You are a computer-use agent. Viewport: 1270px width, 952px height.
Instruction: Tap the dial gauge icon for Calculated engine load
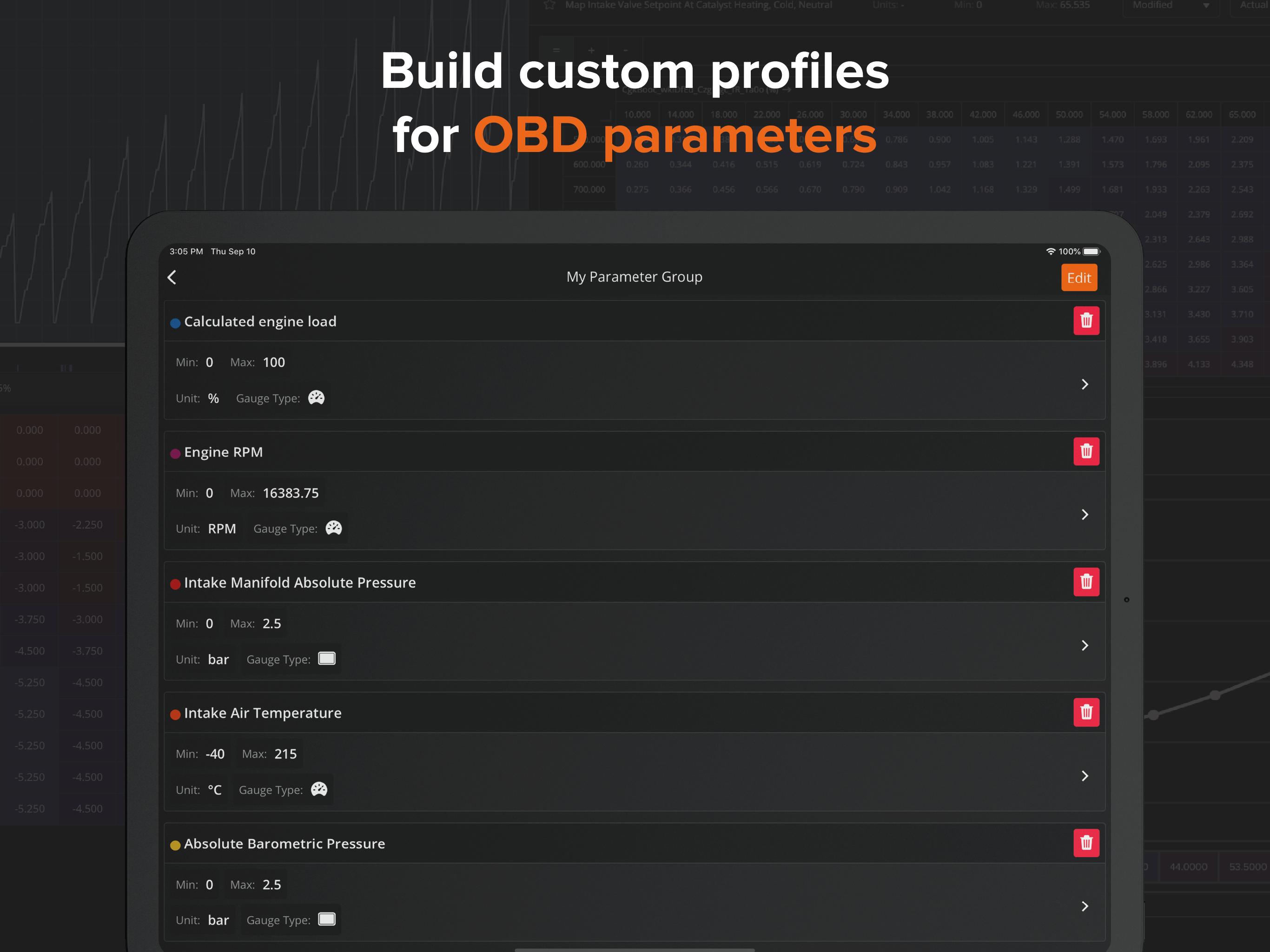click(x=317, y=398)
